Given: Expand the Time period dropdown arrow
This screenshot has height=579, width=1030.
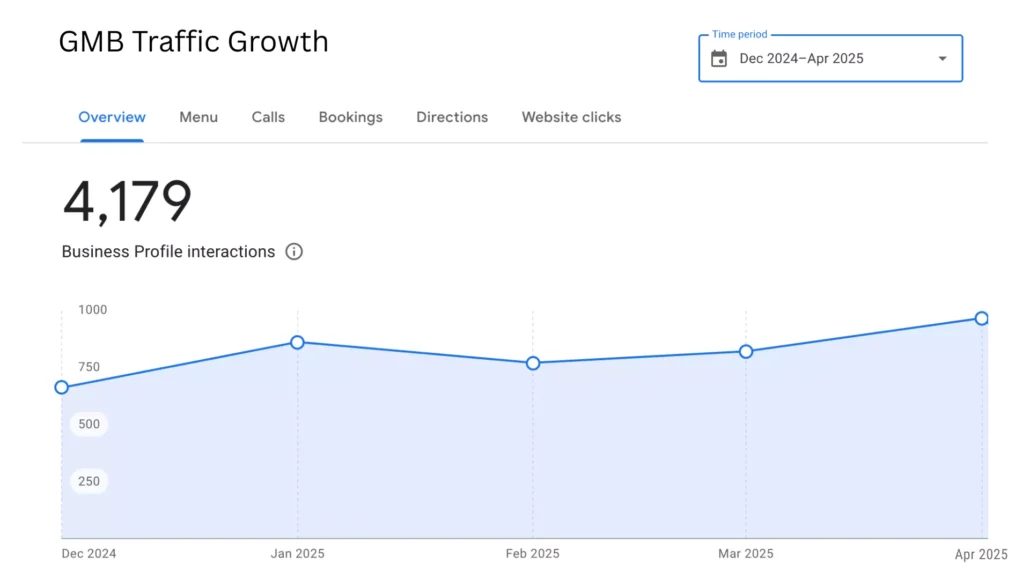Looking at the screenshot, I should coord(943,58).
